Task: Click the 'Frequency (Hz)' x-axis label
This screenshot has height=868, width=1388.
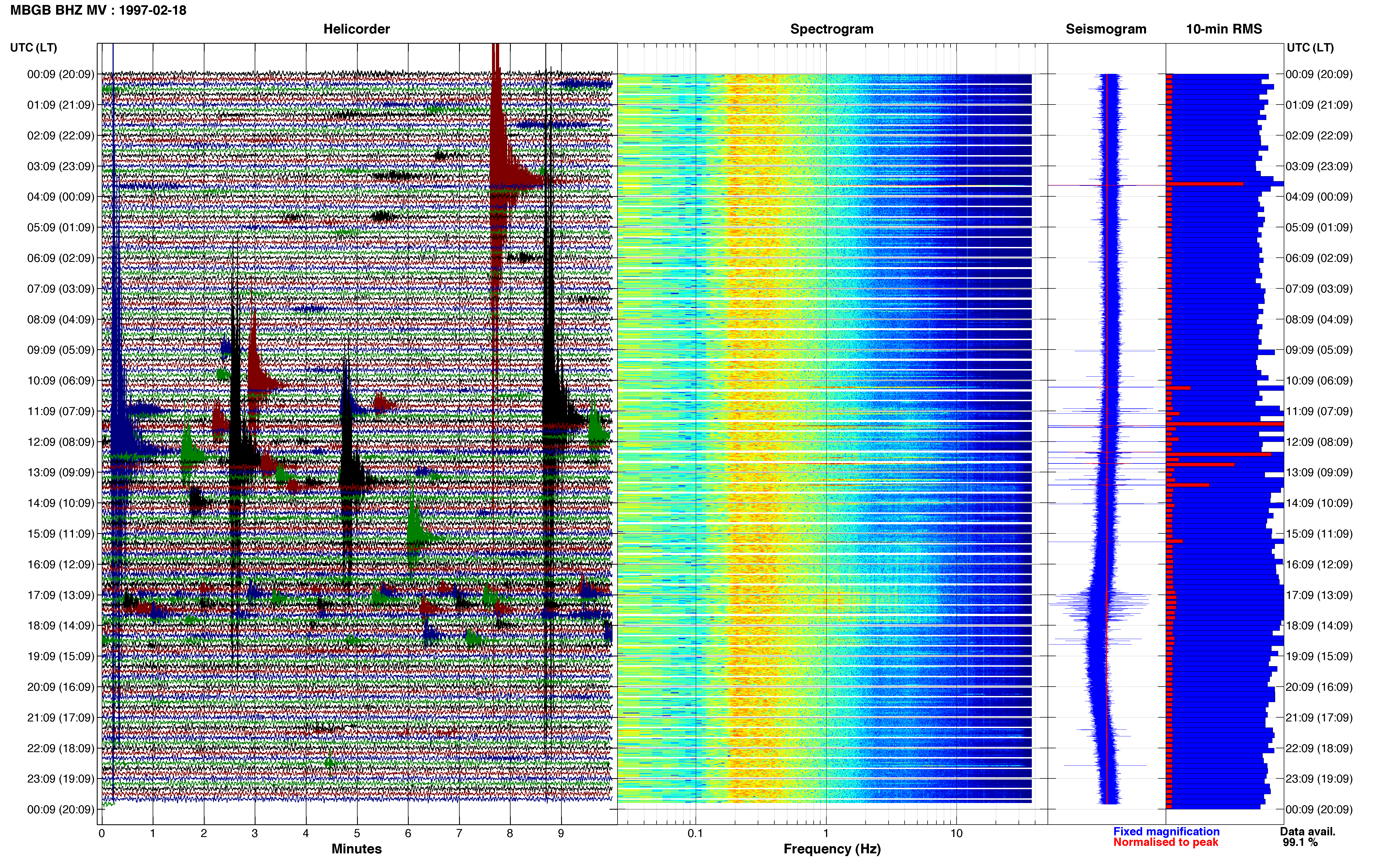Action: [832, 848]
